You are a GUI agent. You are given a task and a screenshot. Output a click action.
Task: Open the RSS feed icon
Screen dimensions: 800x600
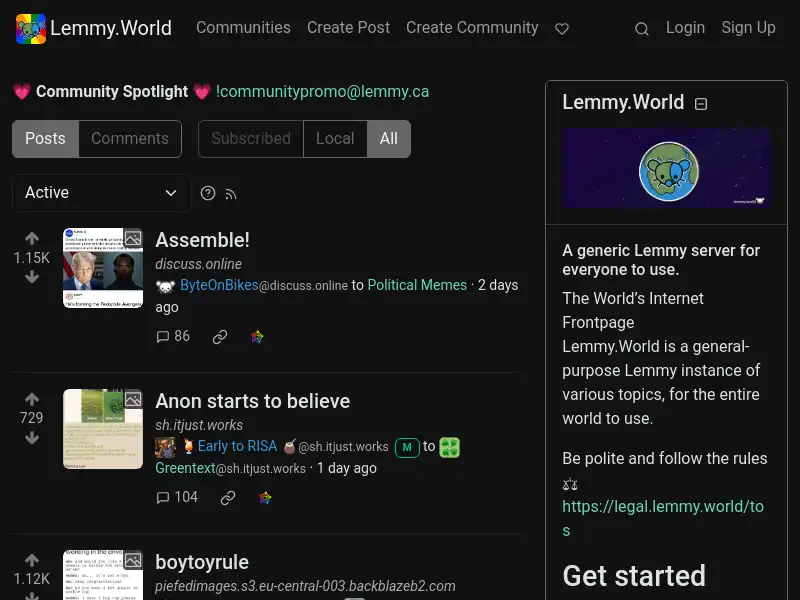click(231, 194)
